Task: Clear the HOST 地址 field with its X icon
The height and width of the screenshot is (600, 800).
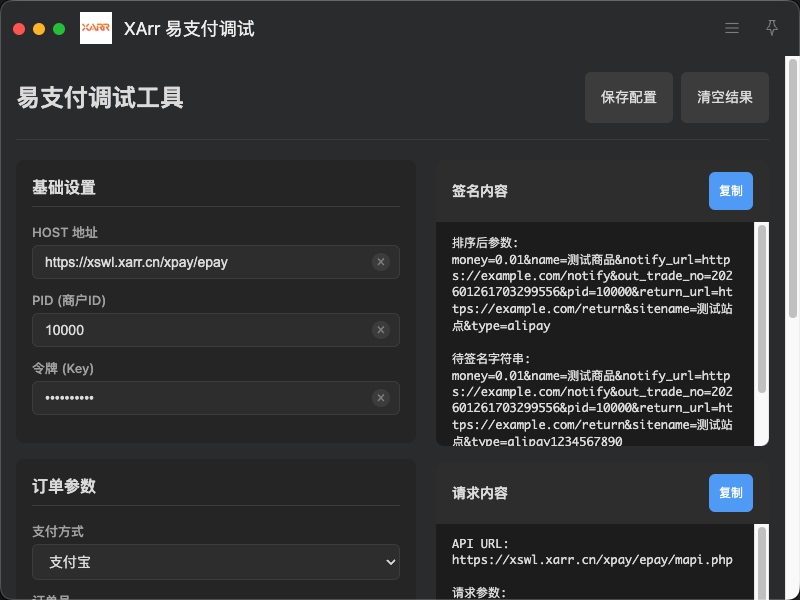Action: pos(380,262)
